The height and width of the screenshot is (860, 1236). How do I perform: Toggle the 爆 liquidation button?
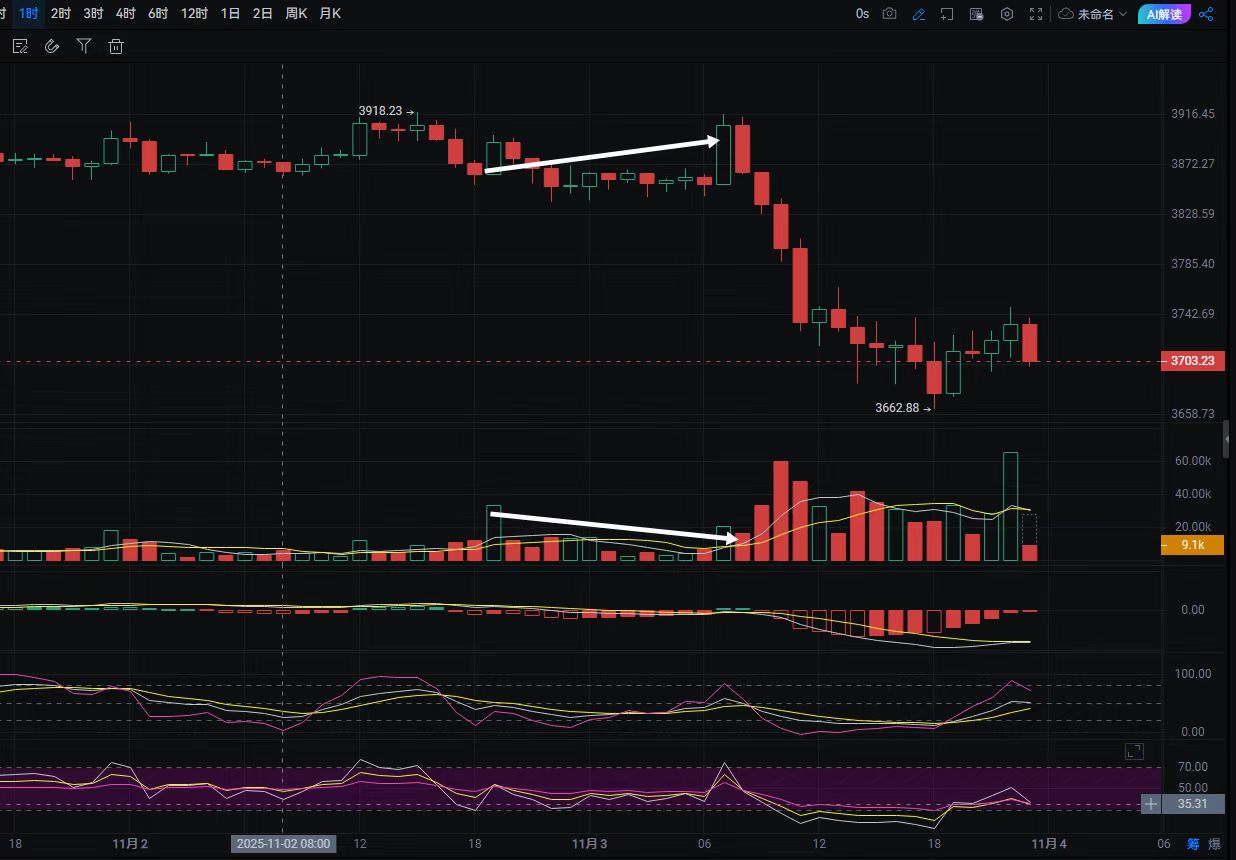pos(1214,844)
